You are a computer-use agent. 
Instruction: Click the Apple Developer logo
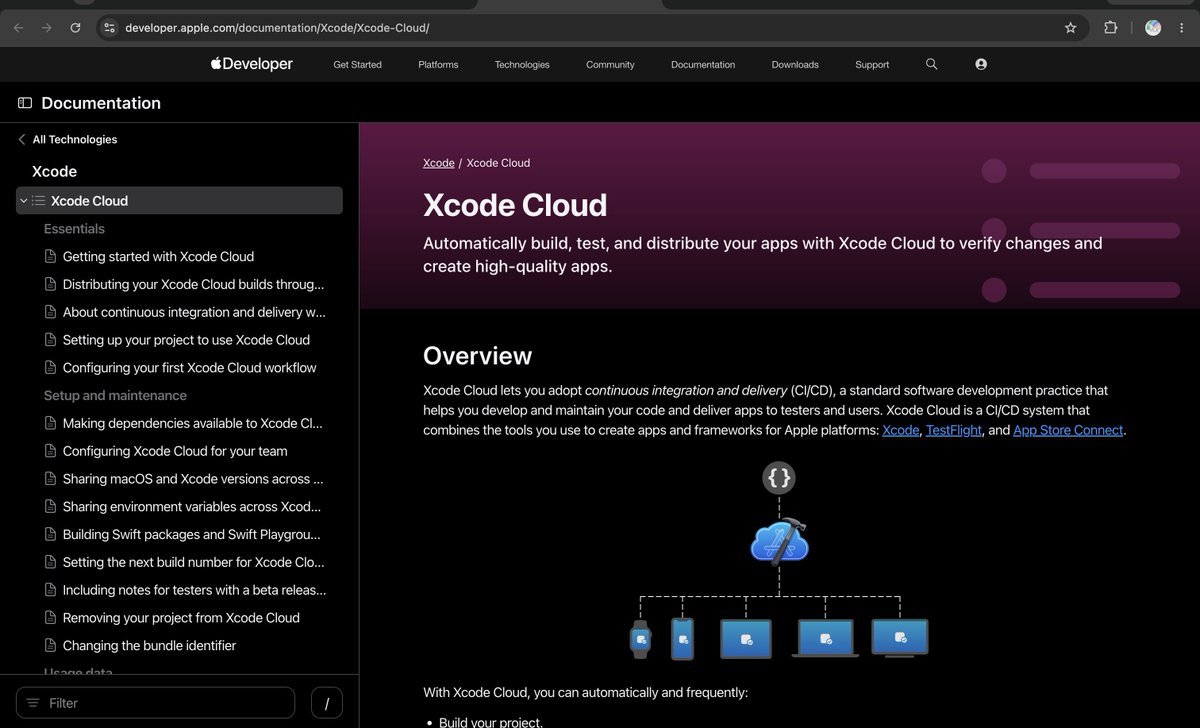pyautogui.click(x=251, y=64)
